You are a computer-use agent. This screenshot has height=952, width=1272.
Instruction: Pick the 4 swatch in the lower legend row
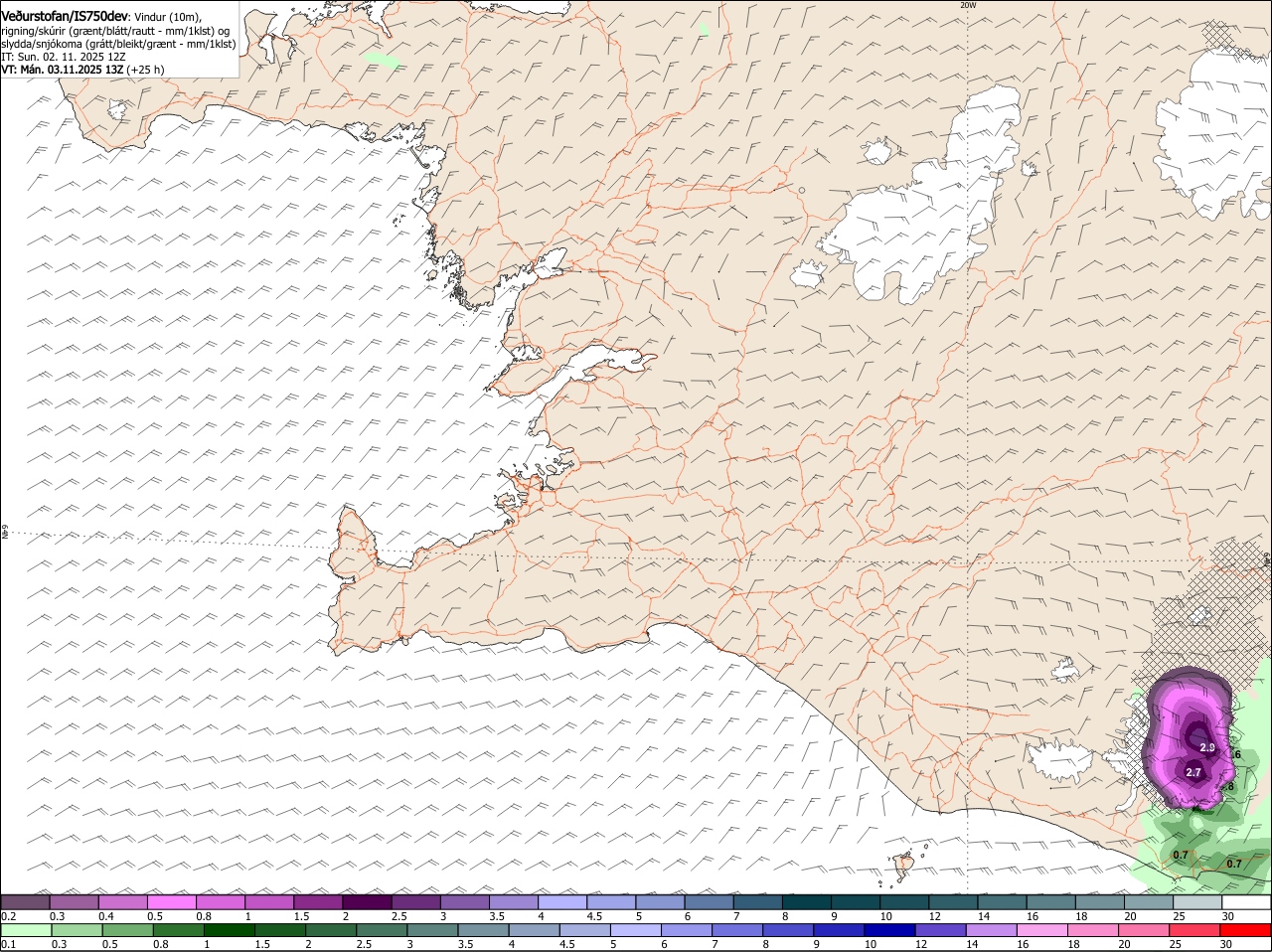(535, 930)
